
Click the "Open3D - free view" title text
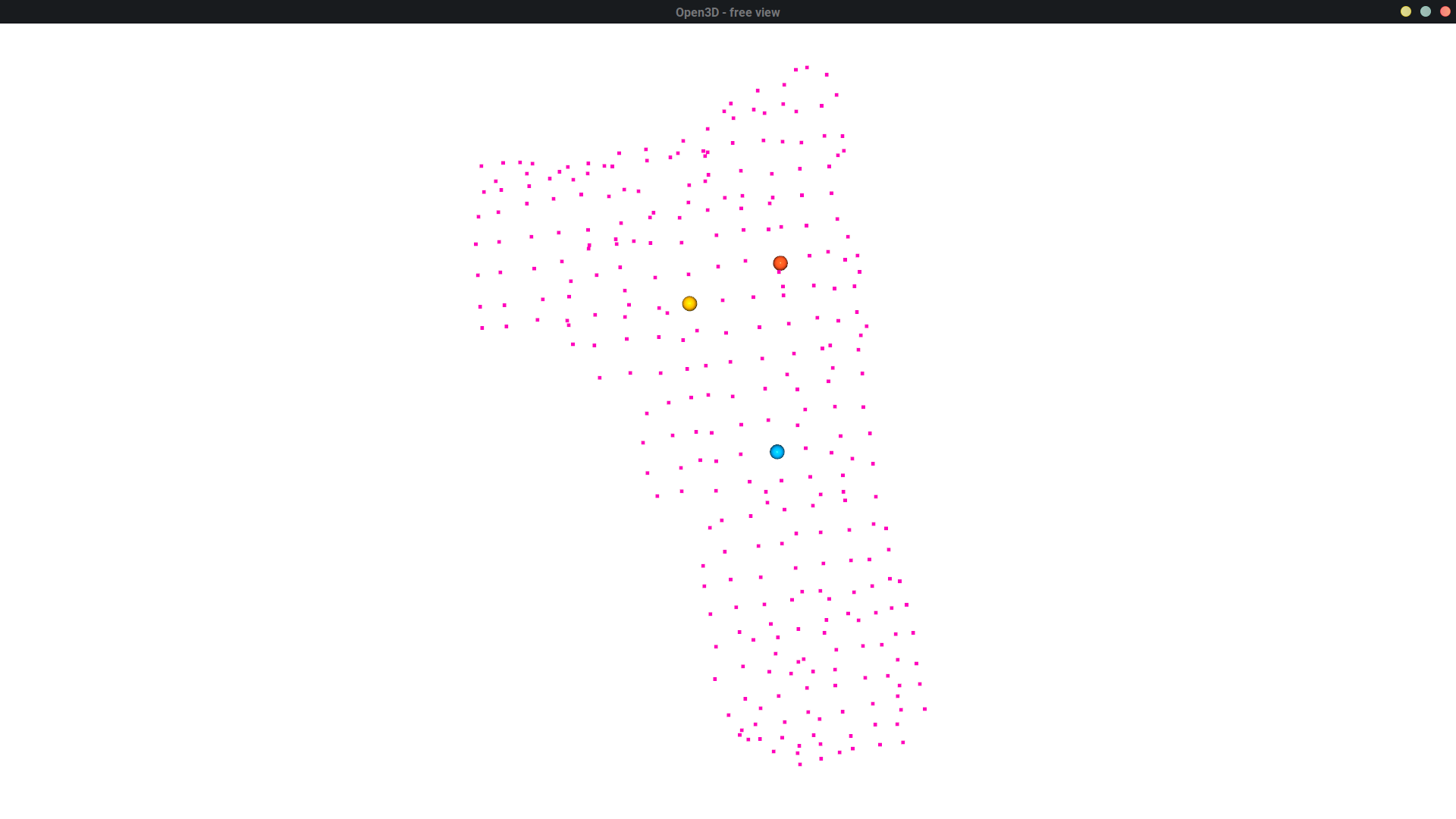coord(728,12)
